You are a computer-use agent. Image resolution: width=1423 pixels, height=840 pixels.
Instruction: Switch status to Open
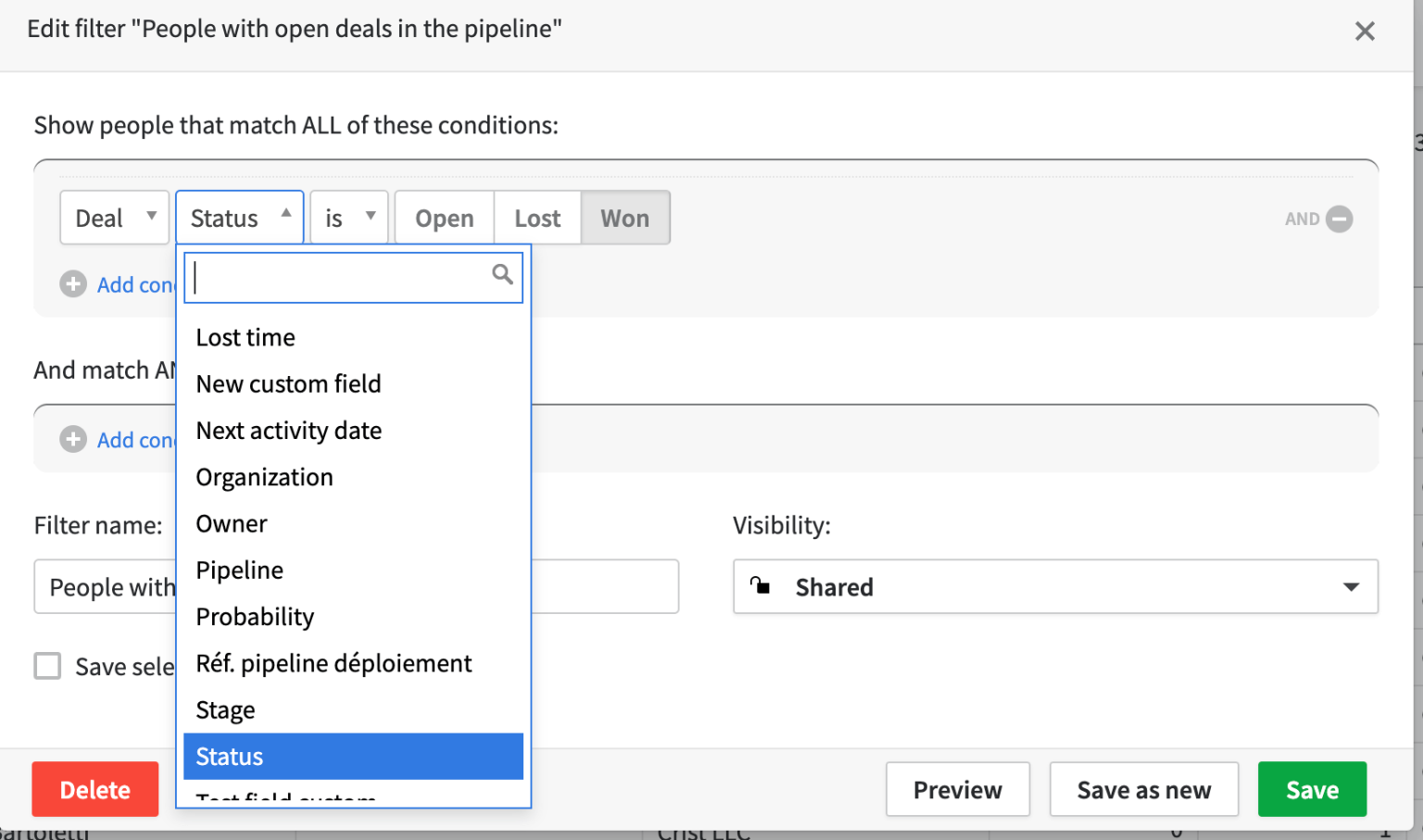pyautogui.click(x=444, y=218)
